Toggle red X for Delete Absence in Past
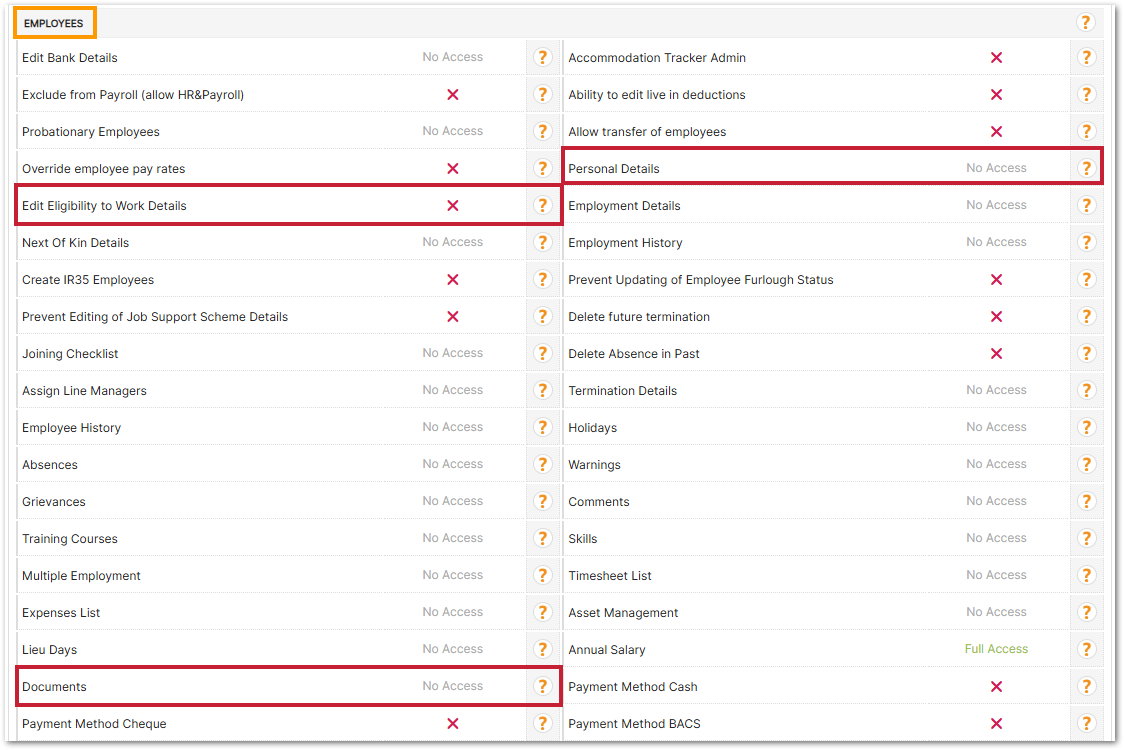The image size is (1124, 750). [996, 354]
